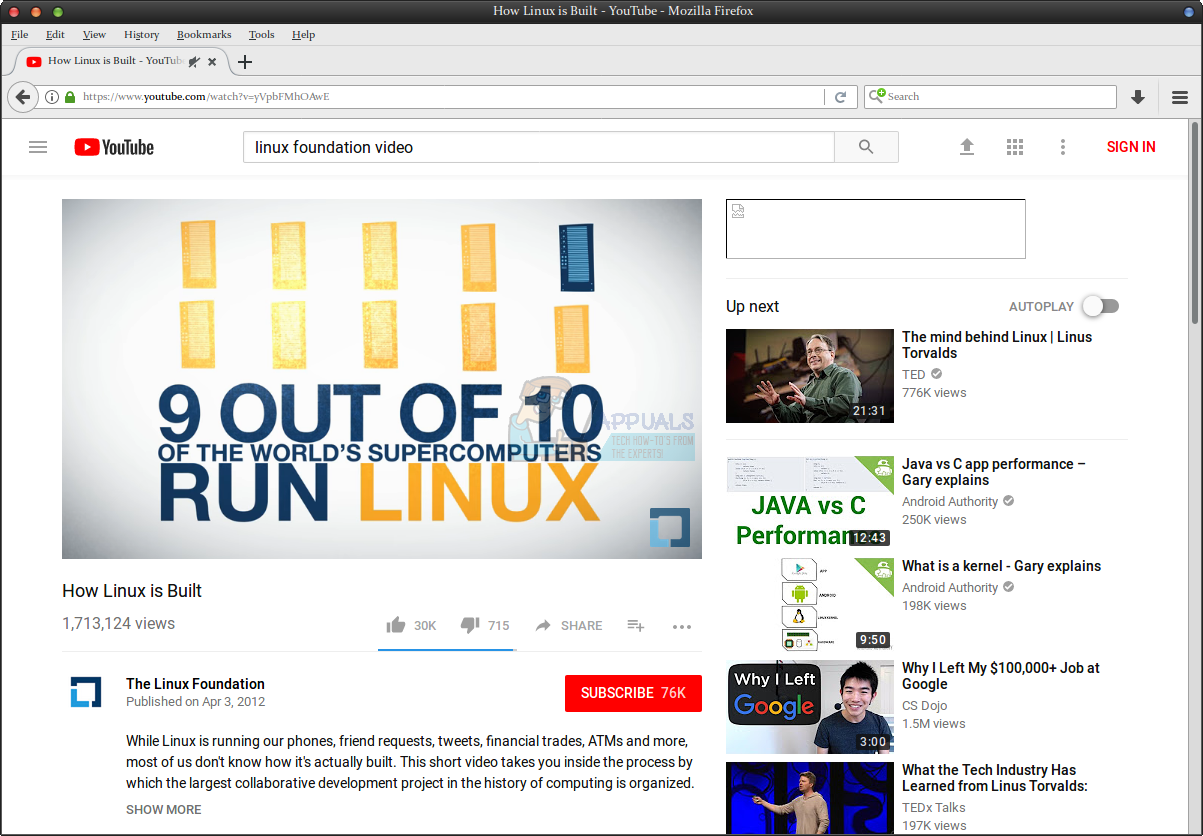
Task: Click the SIGN IN link
Action: pyautogui.click(x=1131, y=147)
